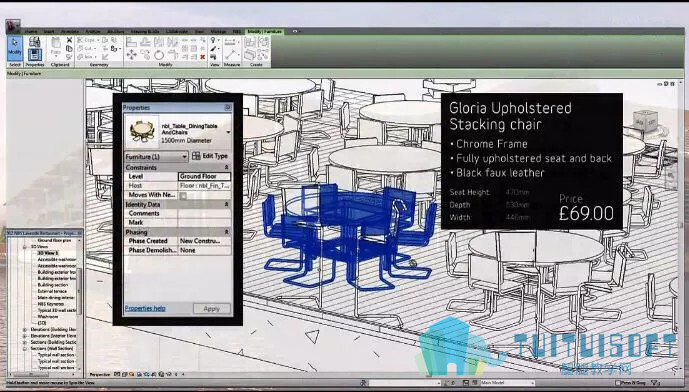Screen dimensions: 689x392
Task: Open the Furniture (1) filter dropdown
Action: (x=156, y=156)
